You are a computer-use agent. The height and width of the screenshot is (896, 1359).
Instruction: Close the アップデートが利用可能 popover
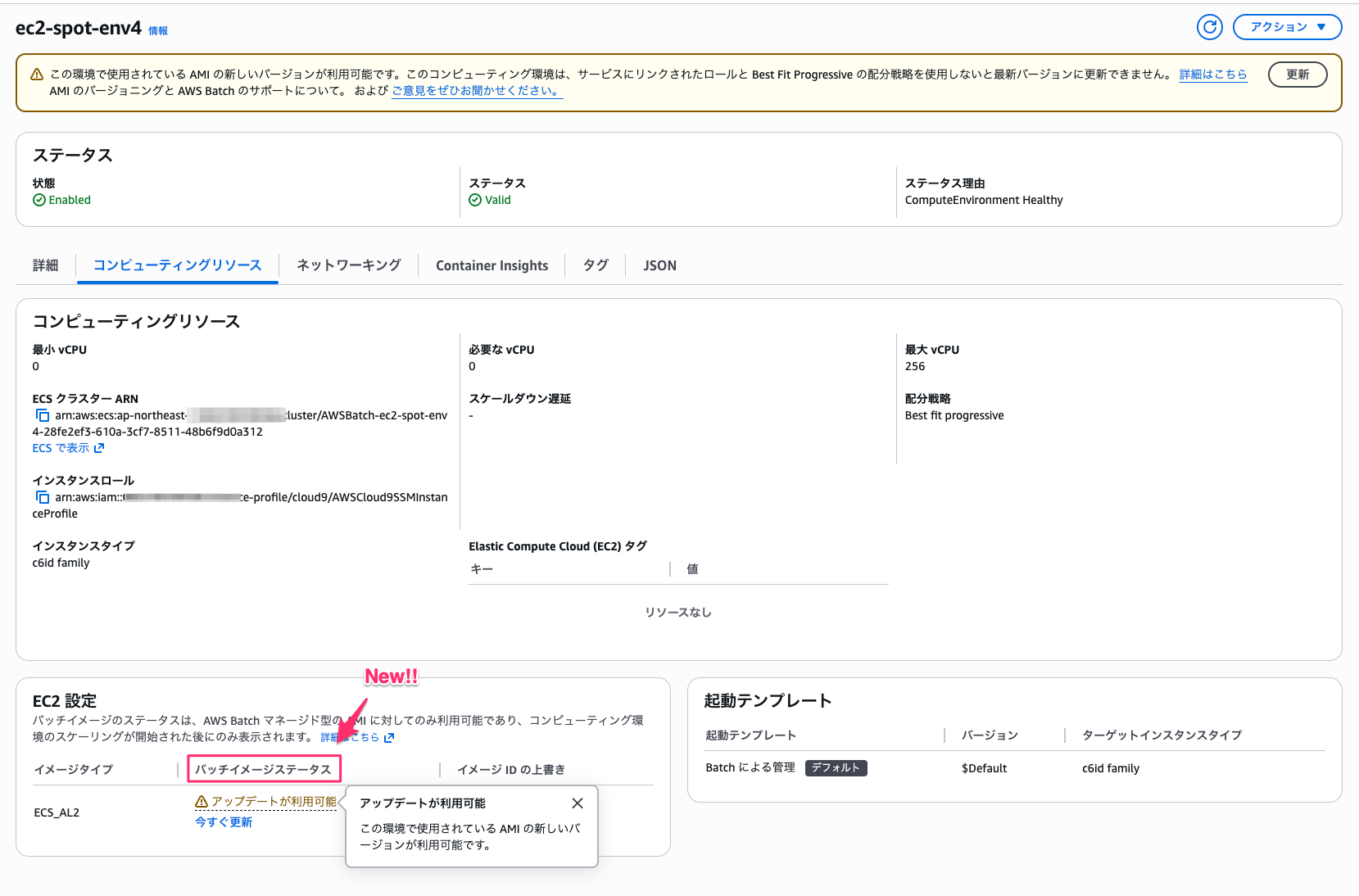(578, 803)
